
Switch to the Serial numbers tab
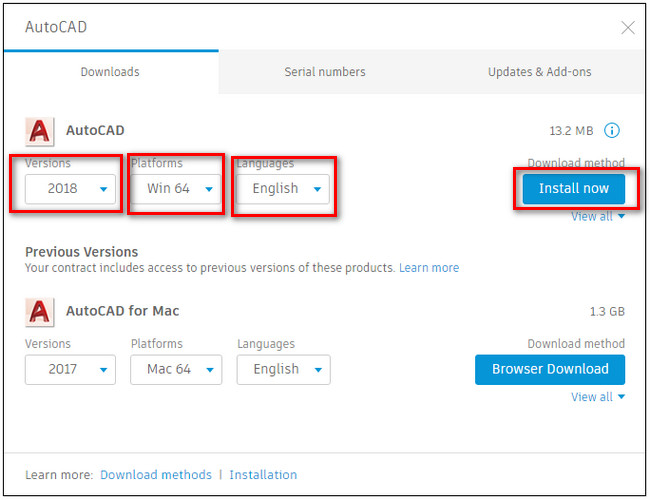(x=325, y=72)
